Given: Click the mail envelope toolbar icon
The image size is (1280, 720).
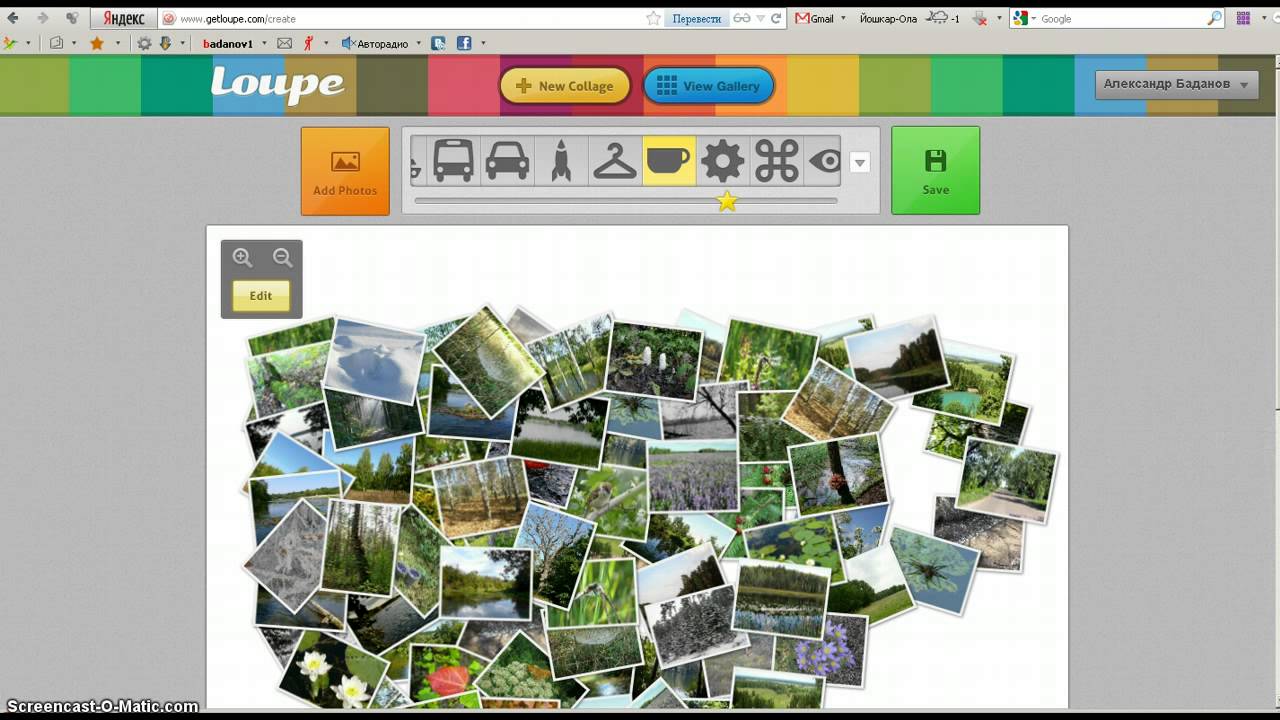Looking at the screenshot, I should (285, 43).
